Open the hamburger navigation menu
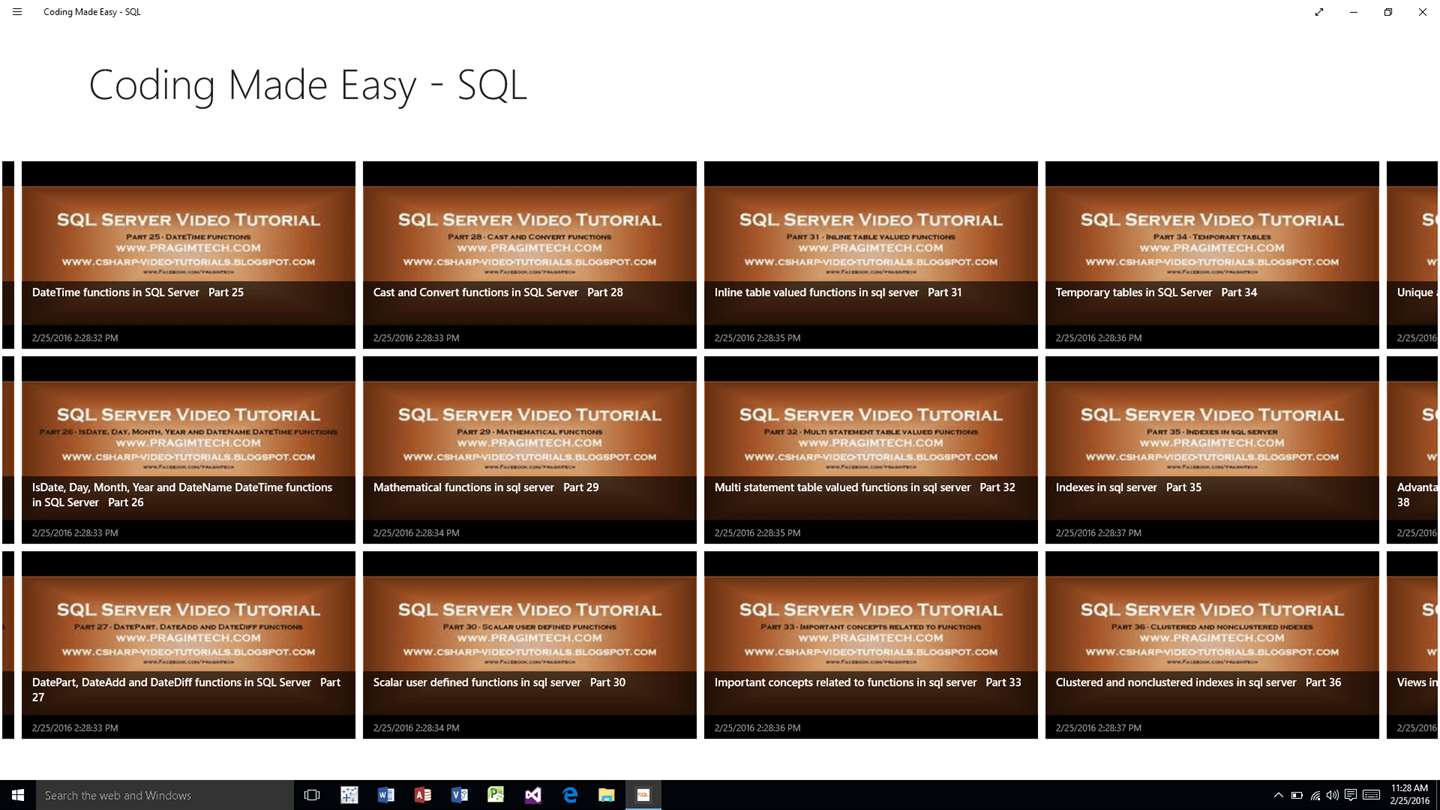Screen dimensions: 1440x810 tap(17, 12)
